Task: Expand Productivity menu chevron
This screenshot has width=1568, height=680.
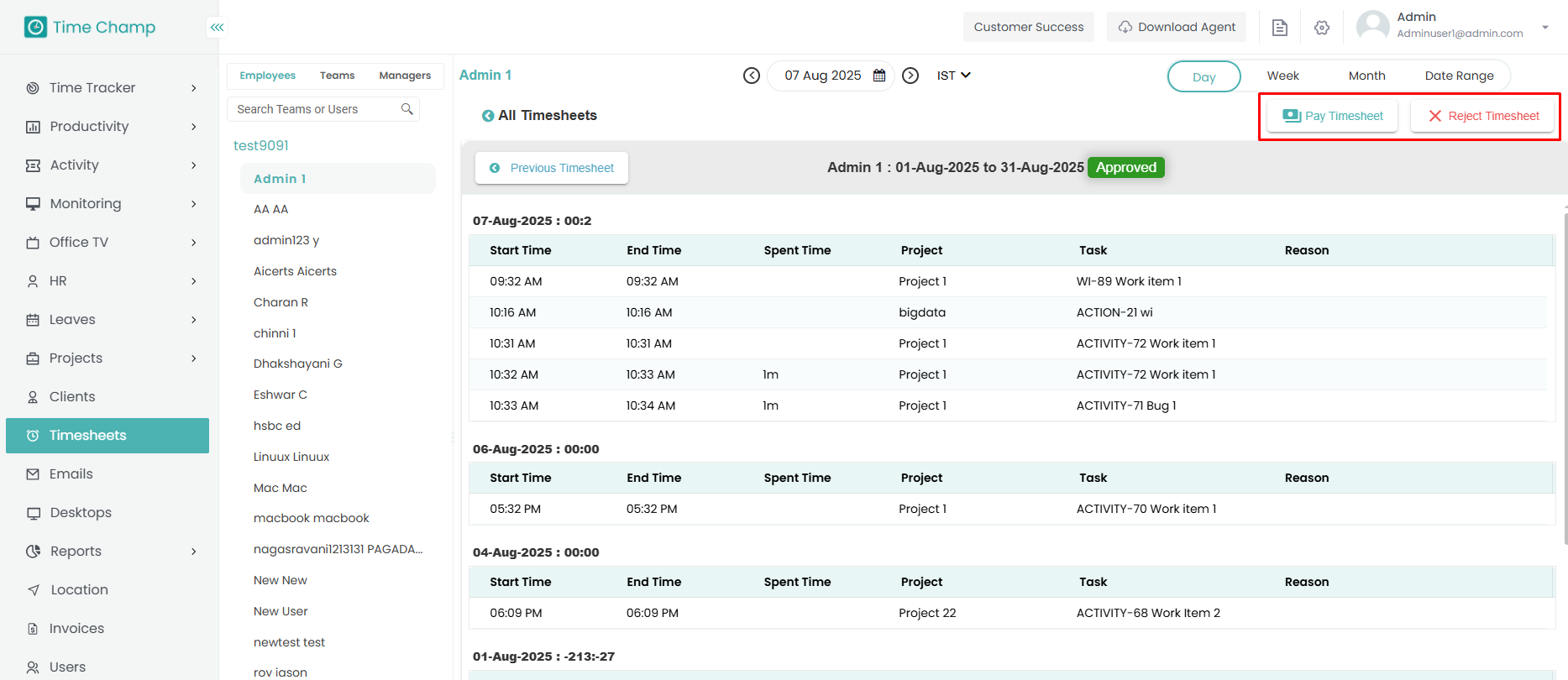Action: (194, 127)
